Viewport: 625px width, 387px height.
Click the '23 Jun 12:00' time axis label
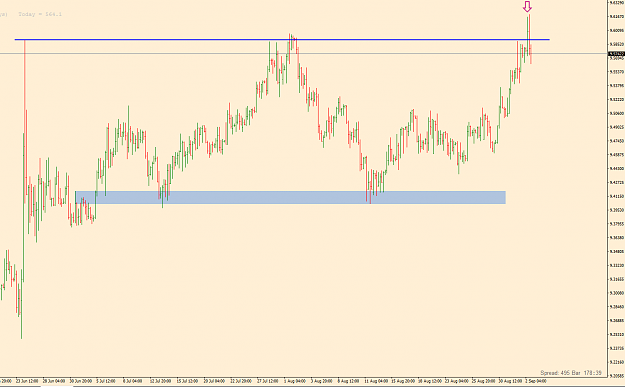point(27,381)
